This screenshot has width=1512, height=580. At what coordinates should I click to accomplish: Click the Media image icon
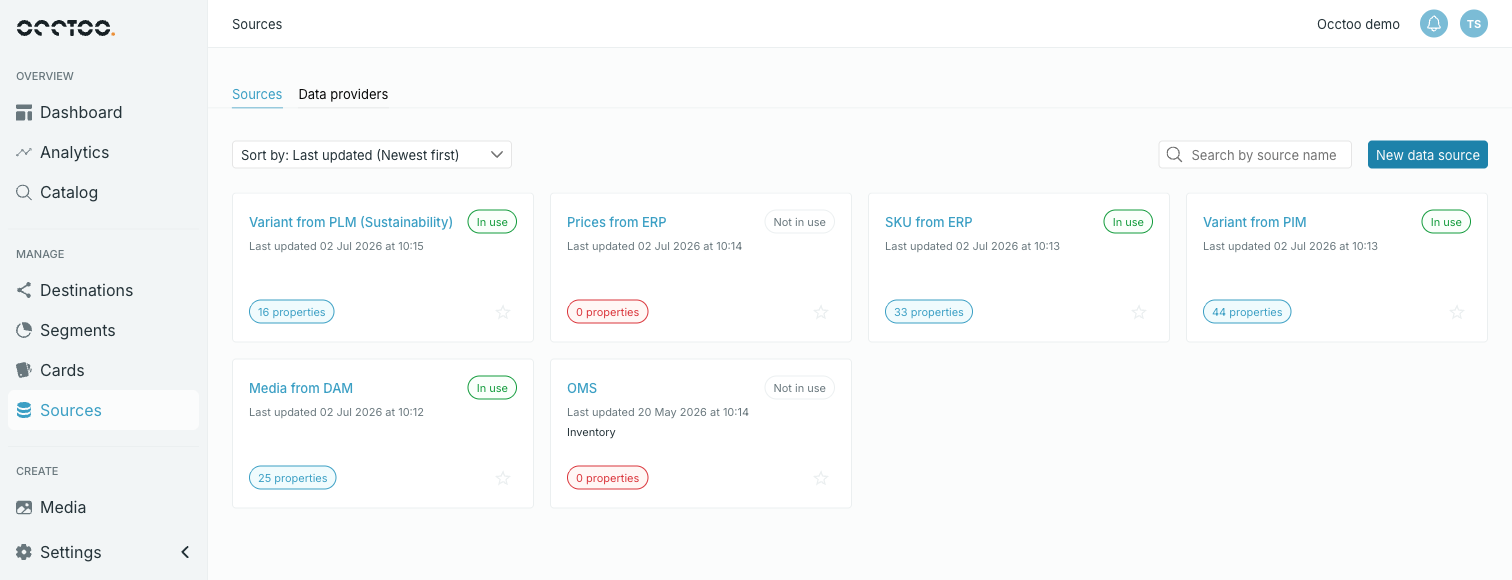tap(24, 507)
